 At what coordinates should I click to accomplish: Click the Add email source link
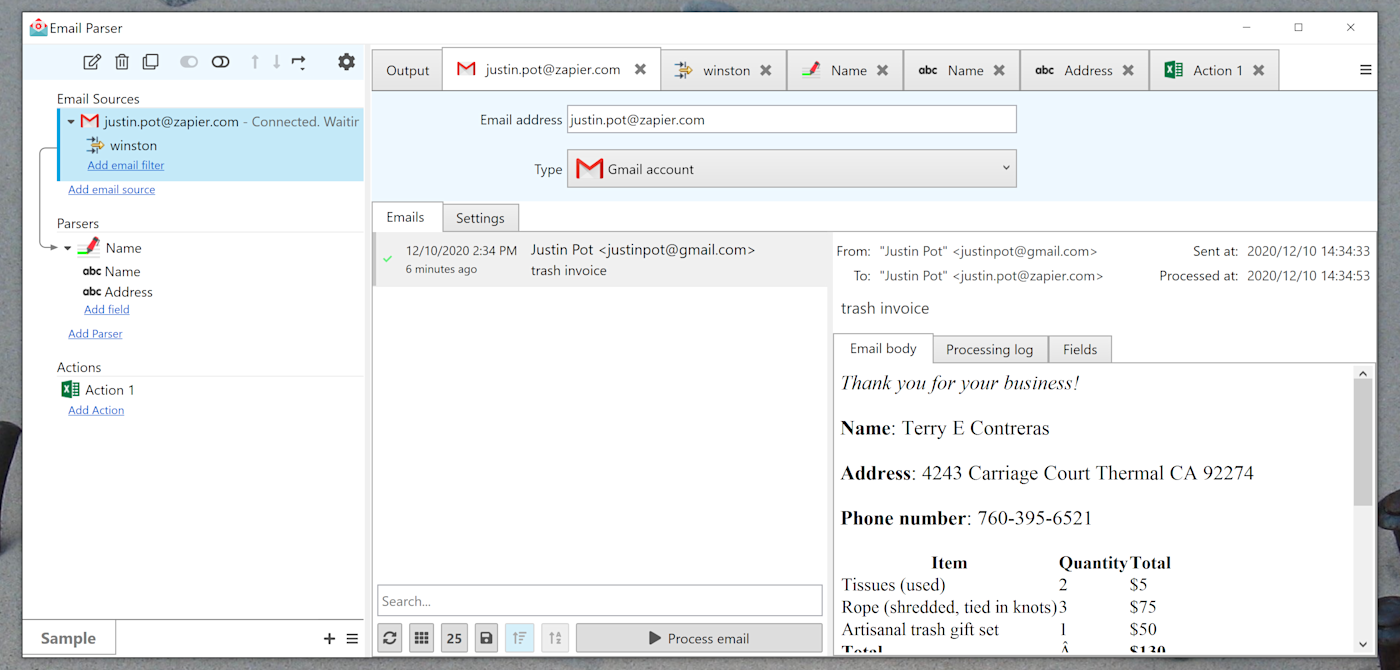pos(112,189)
